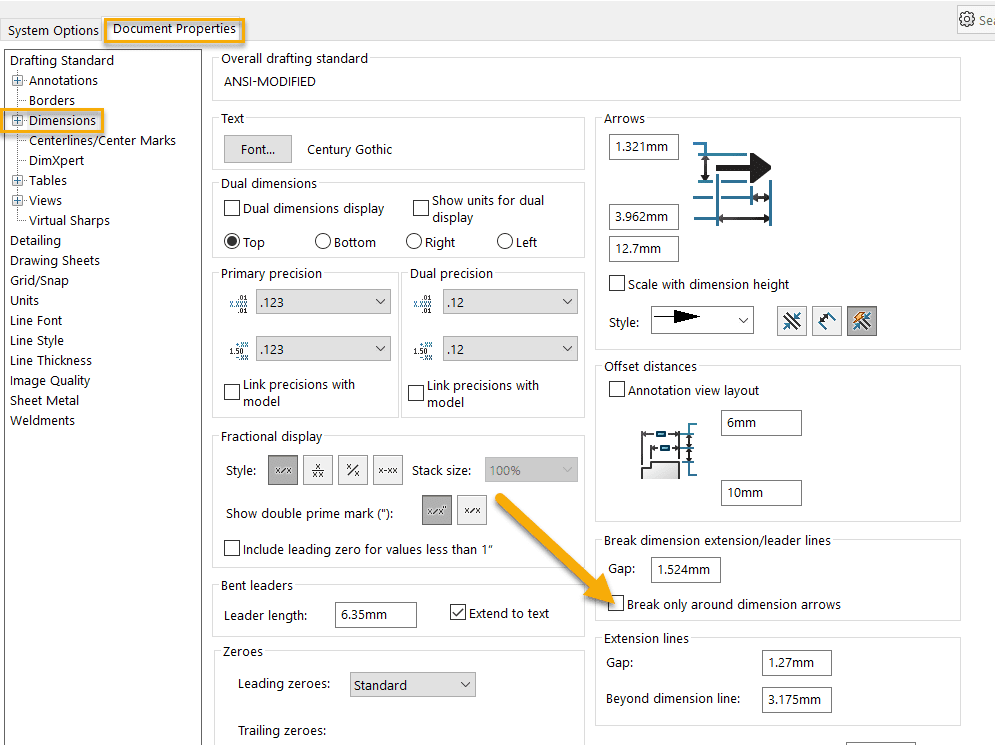Enable Scale with dimension height

617,283
